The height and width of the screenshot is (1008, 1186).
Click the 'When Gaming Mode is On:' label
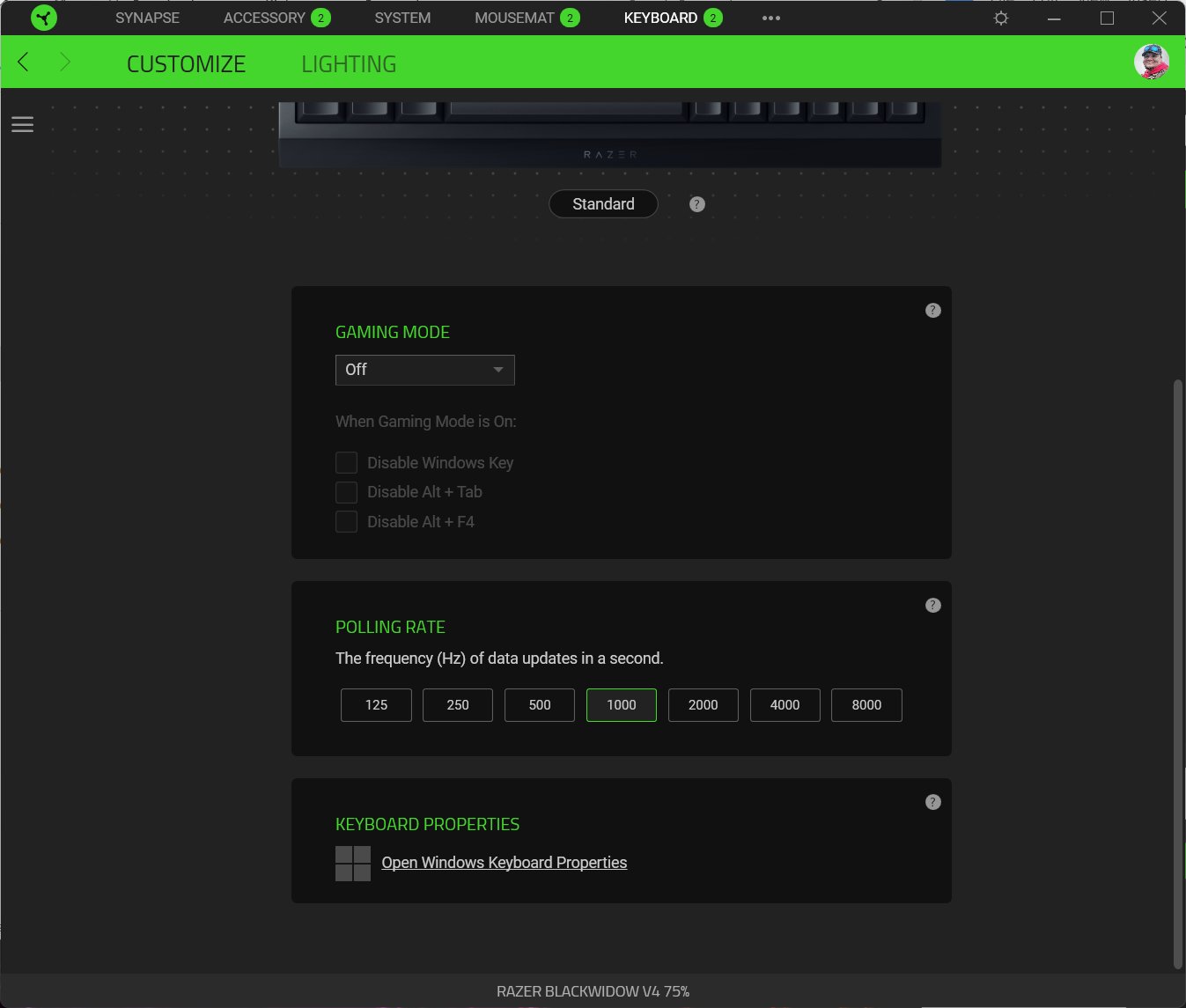pyautogui.click(x=426, y=422)
